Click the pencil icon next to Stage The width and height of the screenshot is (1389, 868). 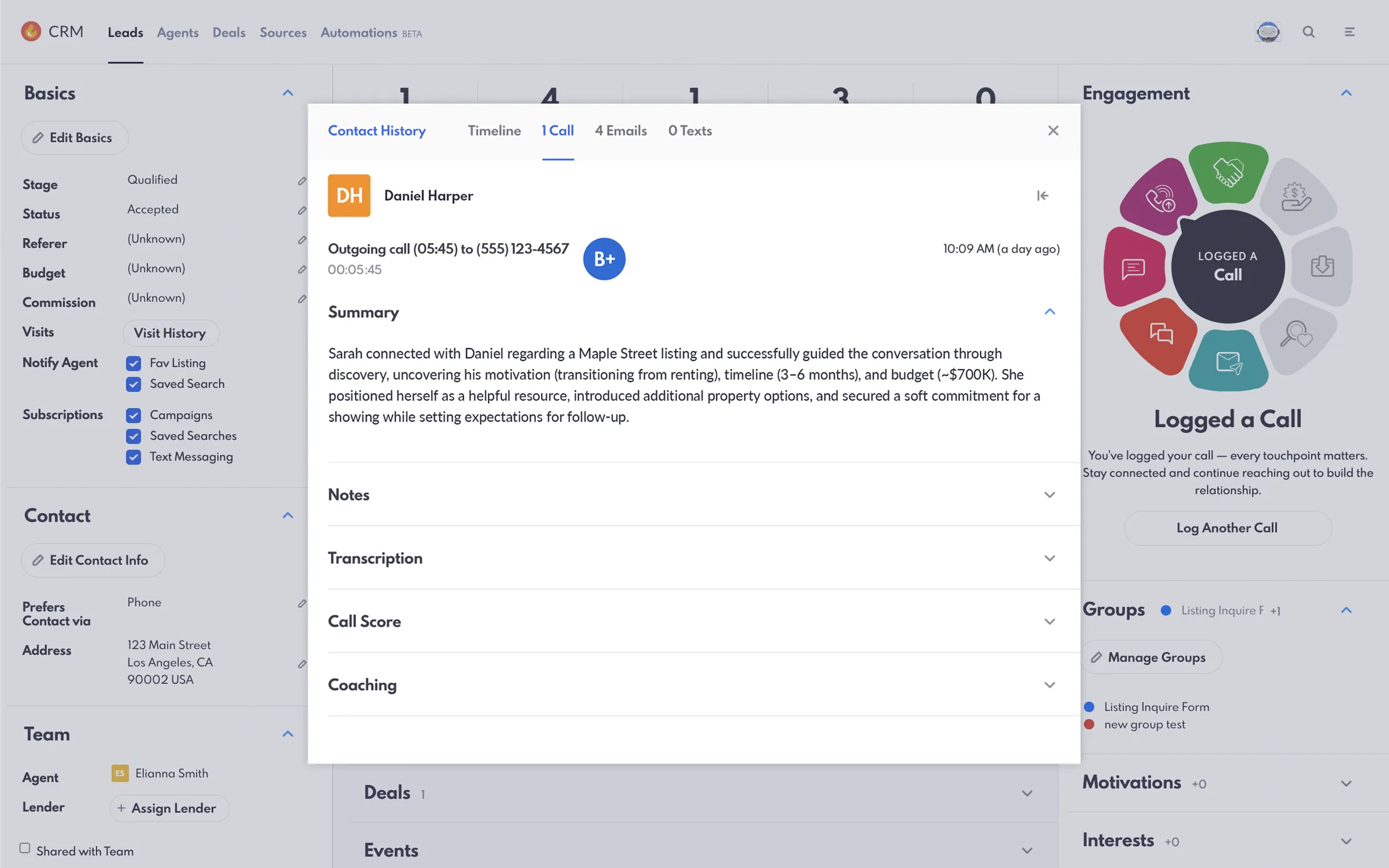pyautogui.click(x=302, y=181)
